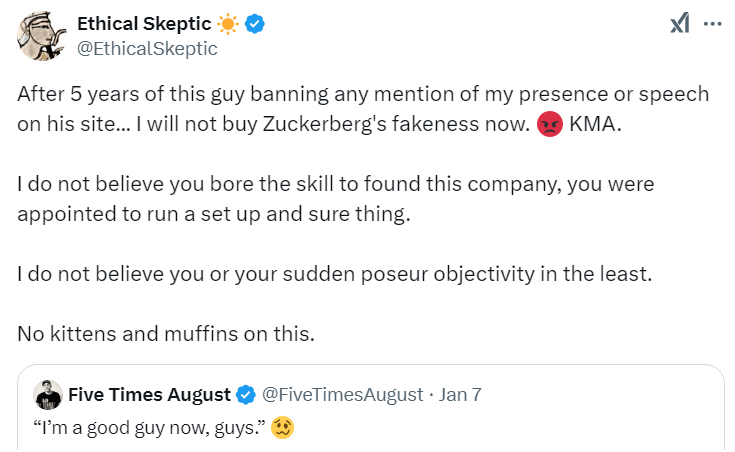Select the @FiveTimesAugust handle
The width and height of the screenshot is (735, 452).
click(342, 395)
